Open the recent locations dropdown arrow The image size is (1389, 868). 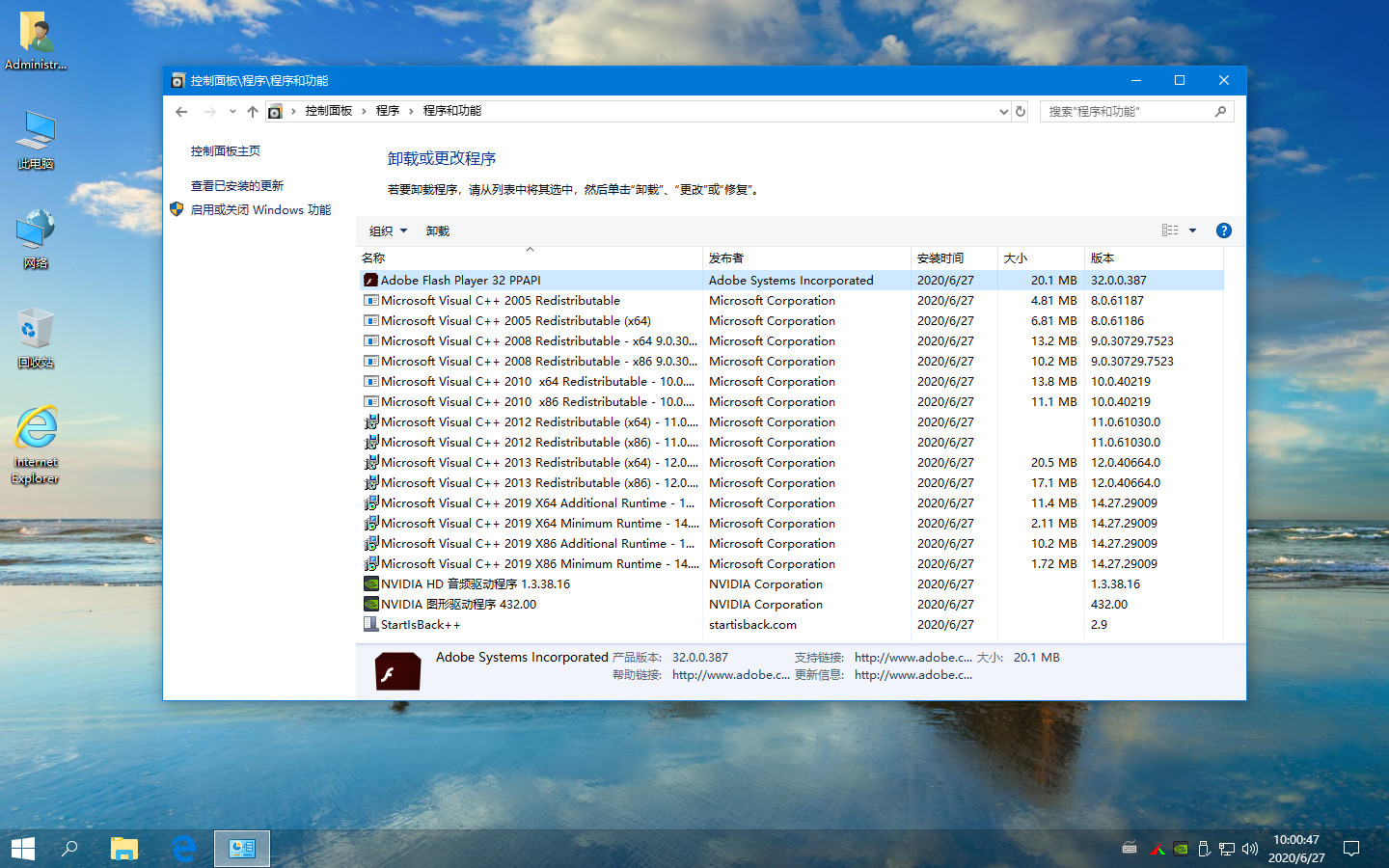[232, 112]
